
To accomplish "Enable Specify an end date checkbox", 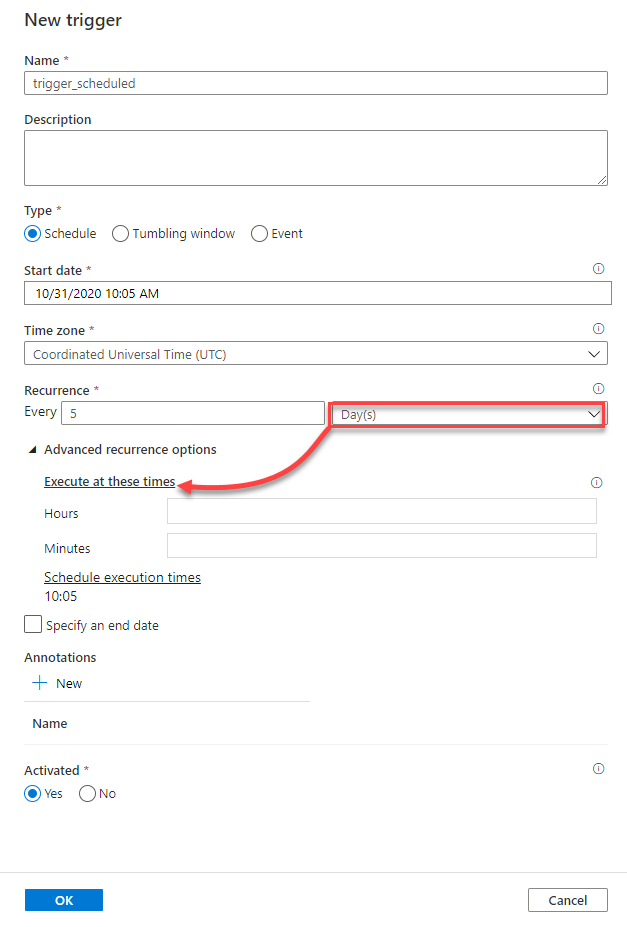I will point(34,625).
